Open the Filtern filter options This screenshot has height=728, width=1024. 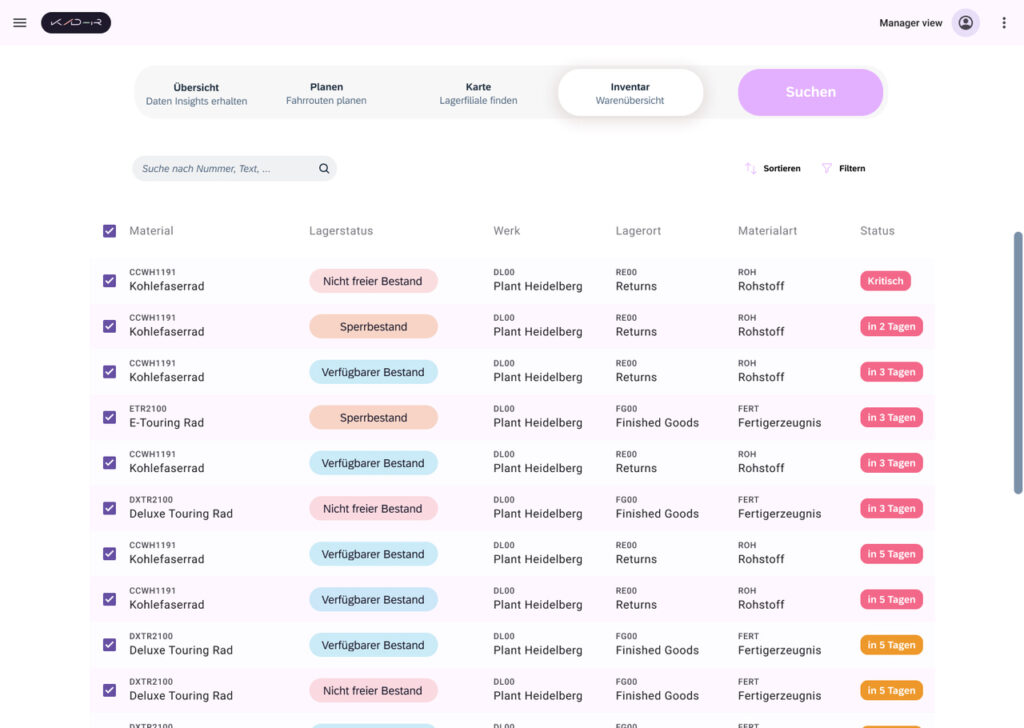[x=843, y=168]
